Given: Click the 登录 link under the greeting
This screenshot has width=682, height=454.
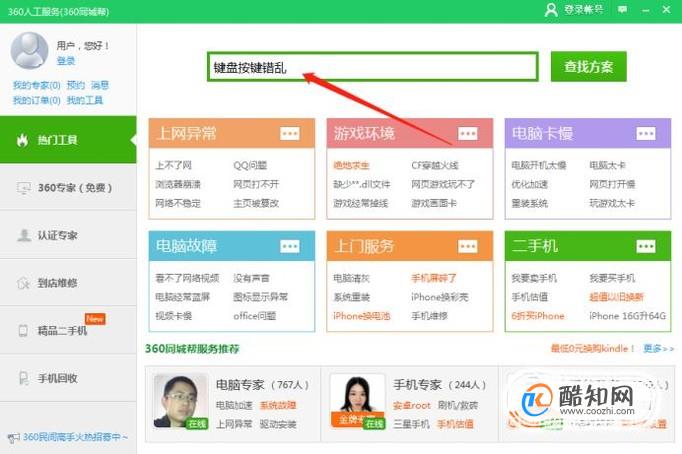Looking at the screenshot, I should point(66,61).
